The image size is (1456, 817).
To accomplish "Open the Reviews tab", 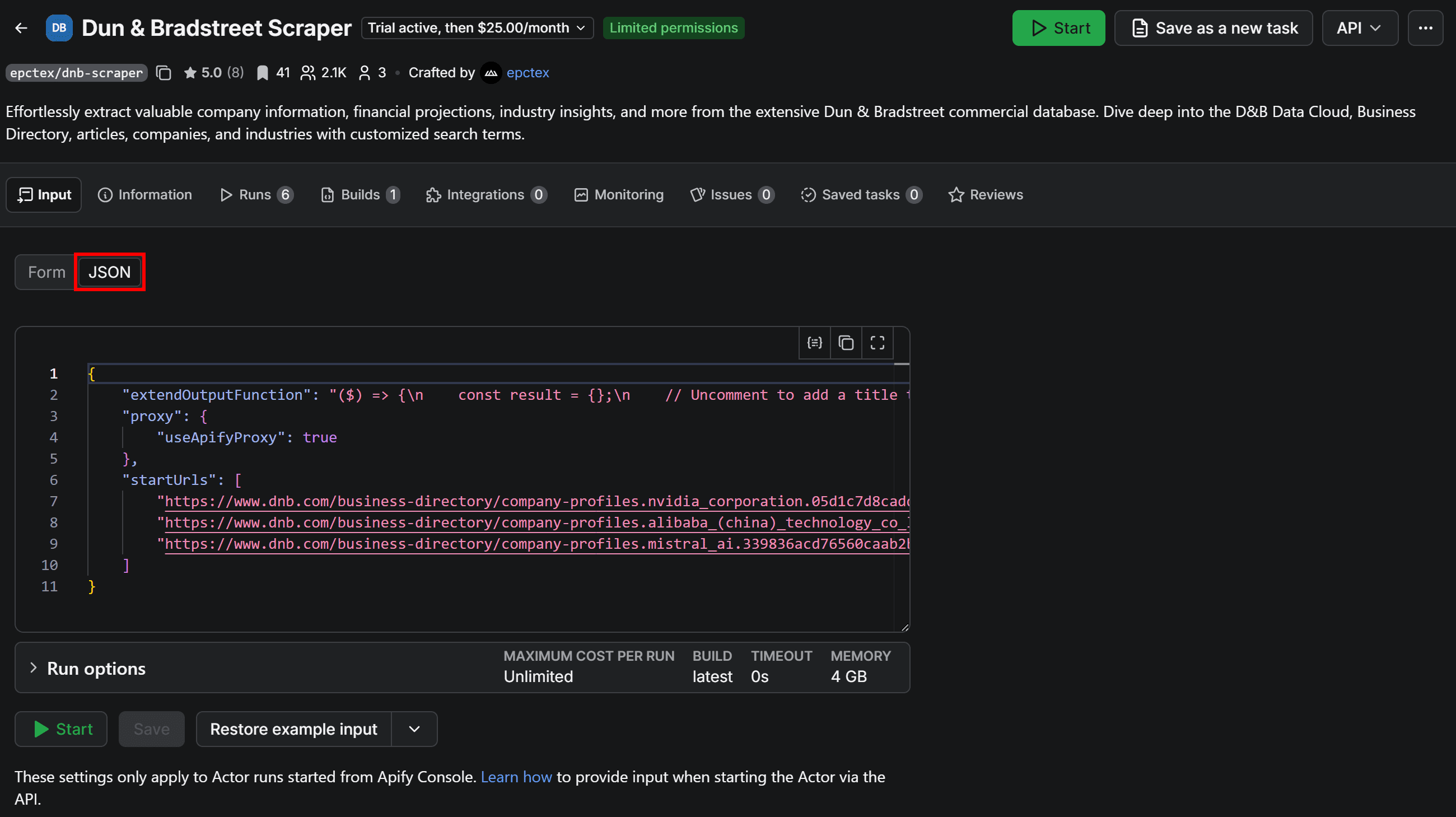I will [x=986, y=195].
